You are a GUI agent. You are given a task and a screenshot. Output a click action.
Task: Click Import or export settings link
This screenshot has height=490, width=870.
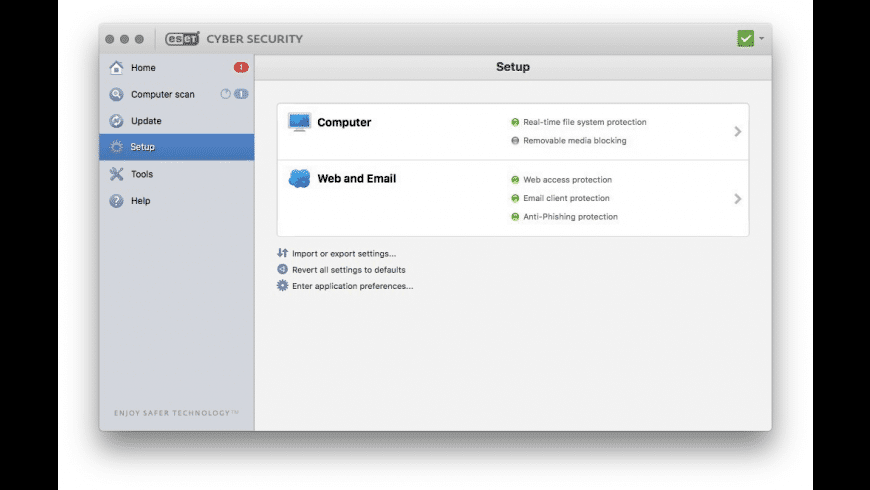(x=344, y=254)
